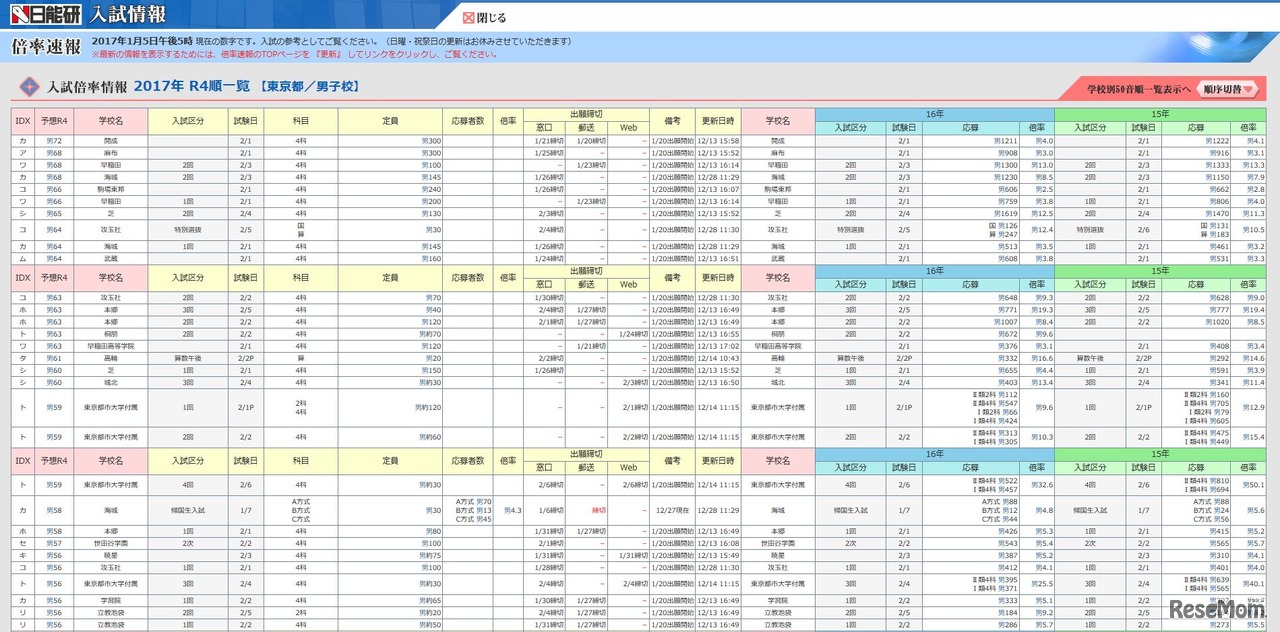
Task: Open the 順序切替 order switch dropdown
Action: coord(1227,89)
